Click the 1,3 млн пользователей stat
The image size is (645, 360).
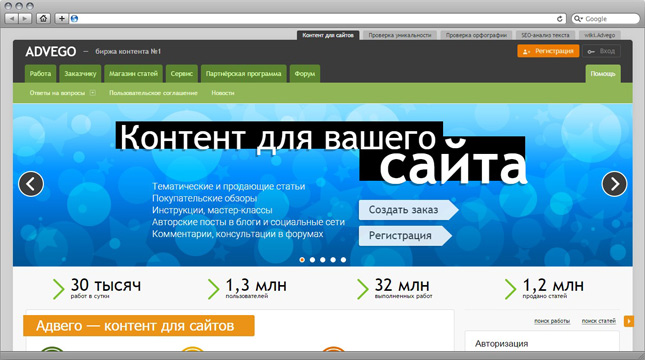click(x=247, y=288)
